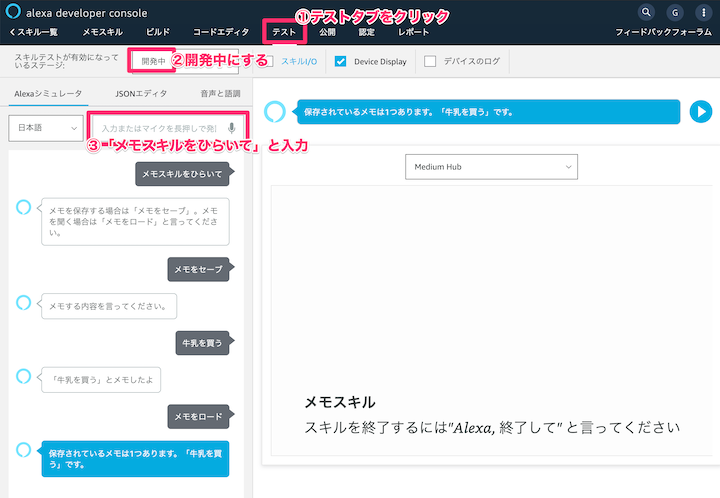Click the Alexa ring icon beside top response banner
Screen dimensions: 720x498
(275, 112)
